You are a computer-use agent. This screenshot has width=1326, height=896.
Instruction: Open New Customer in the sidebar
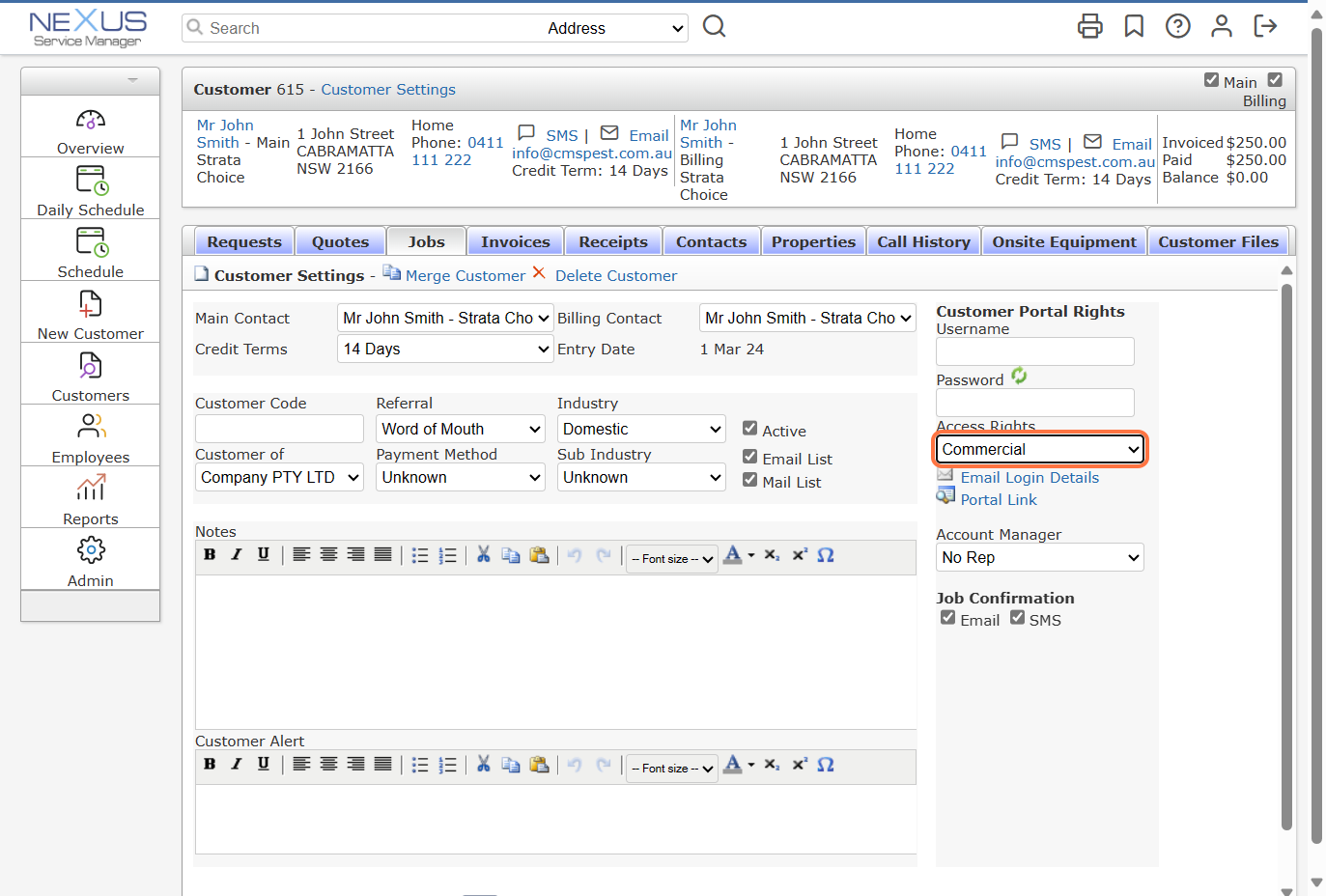90,315
